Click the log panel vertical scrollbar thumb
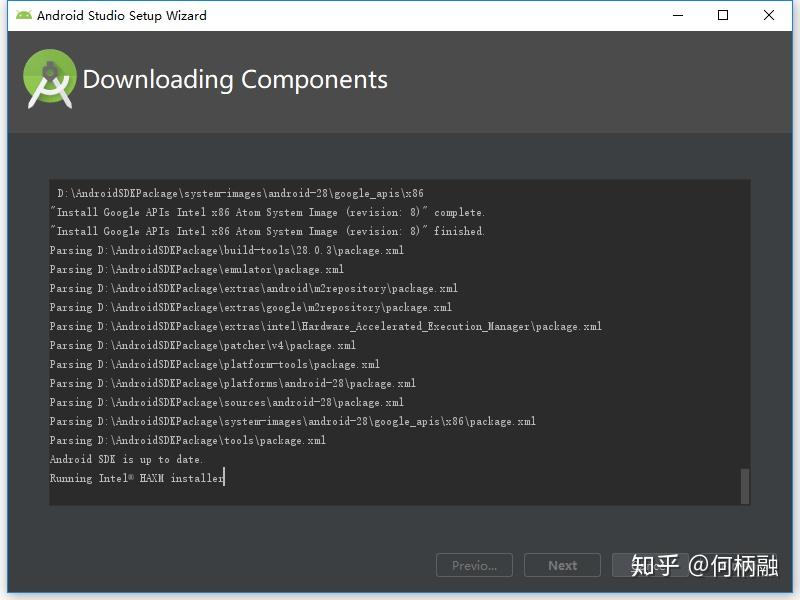 click(x=745, y=486)
